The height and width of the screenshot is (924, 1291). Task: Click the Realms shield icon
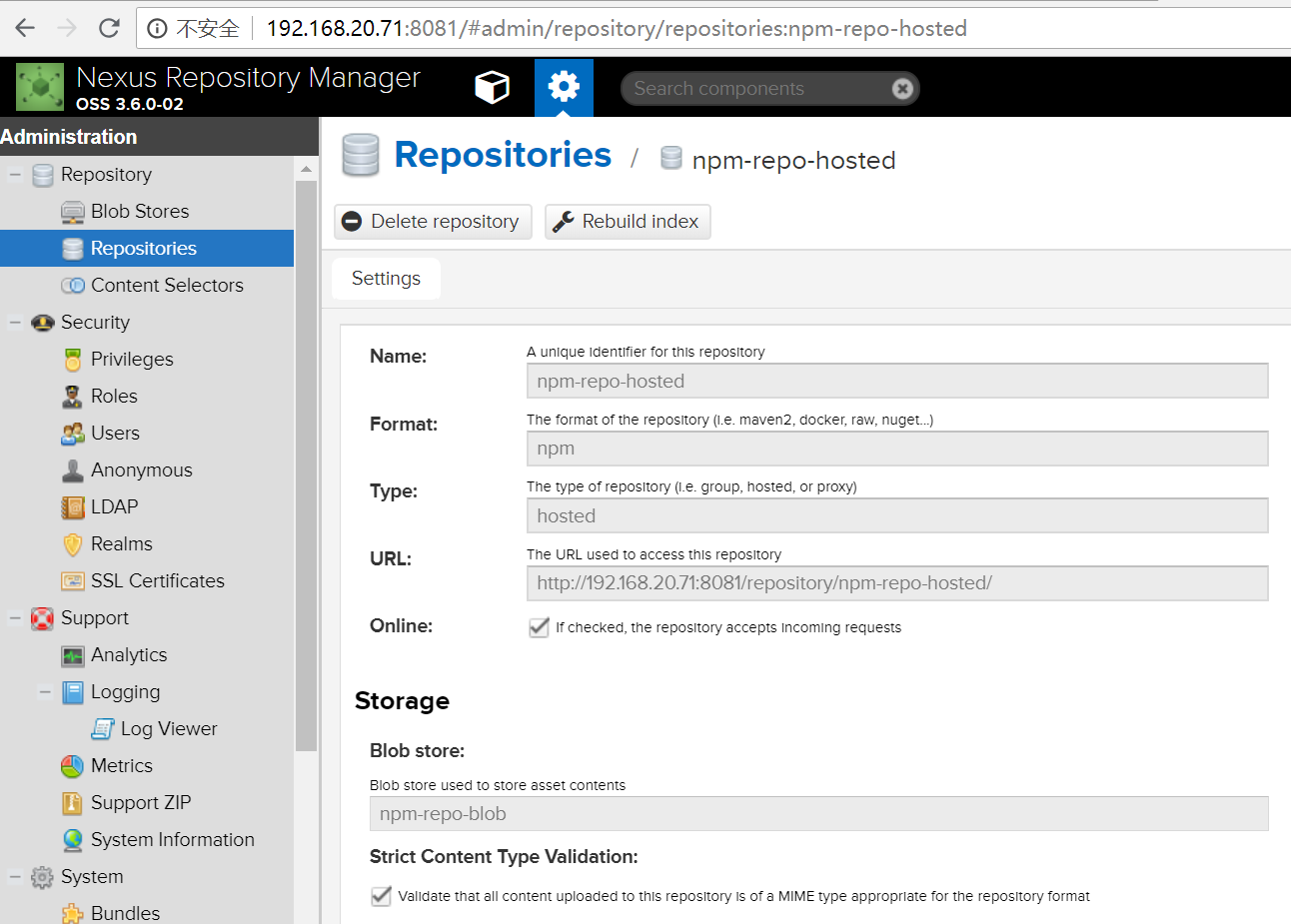(x=73, y=544)
